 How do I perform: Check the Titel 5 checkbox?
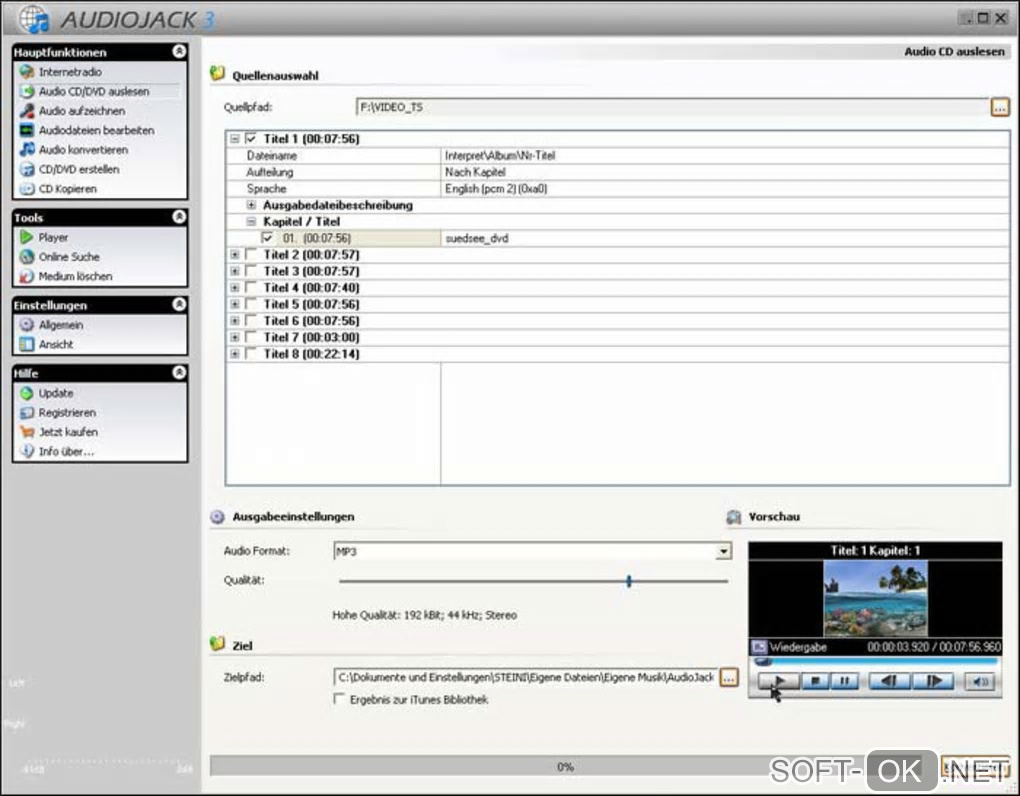[x=251, y=304]
